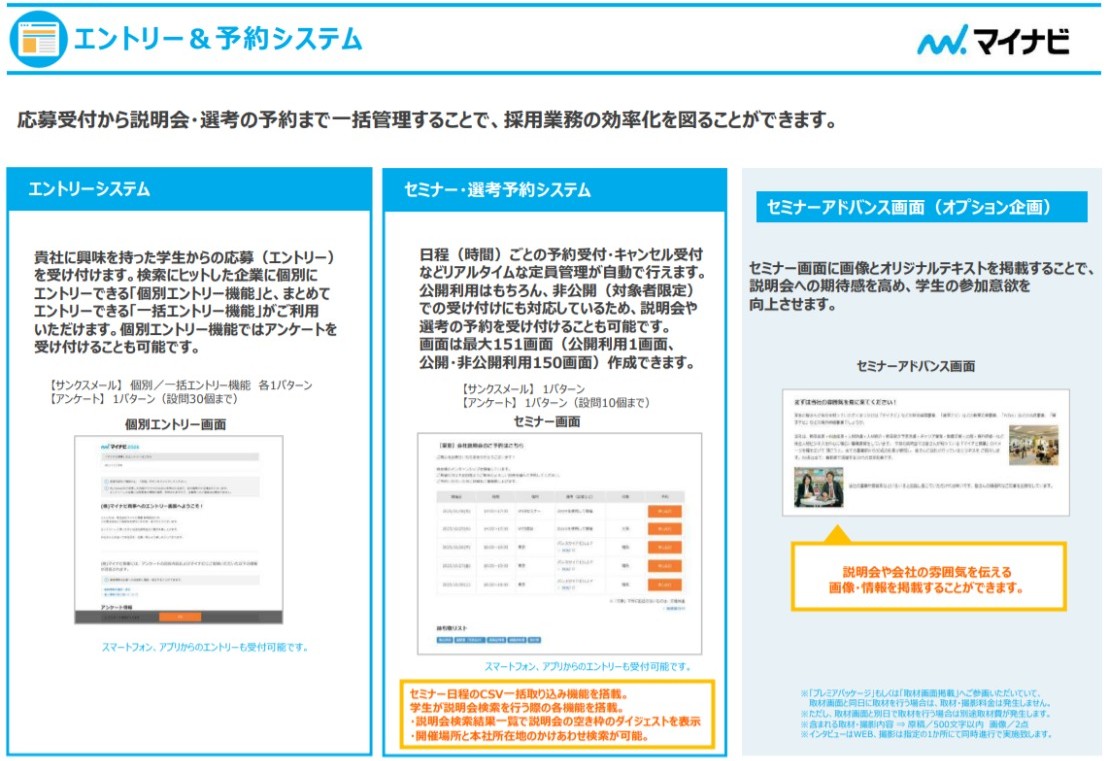Viewport: 1109px width, 761px height.
Task: Select the page title エントリー＆予約システム
Action: coord(218,39)
